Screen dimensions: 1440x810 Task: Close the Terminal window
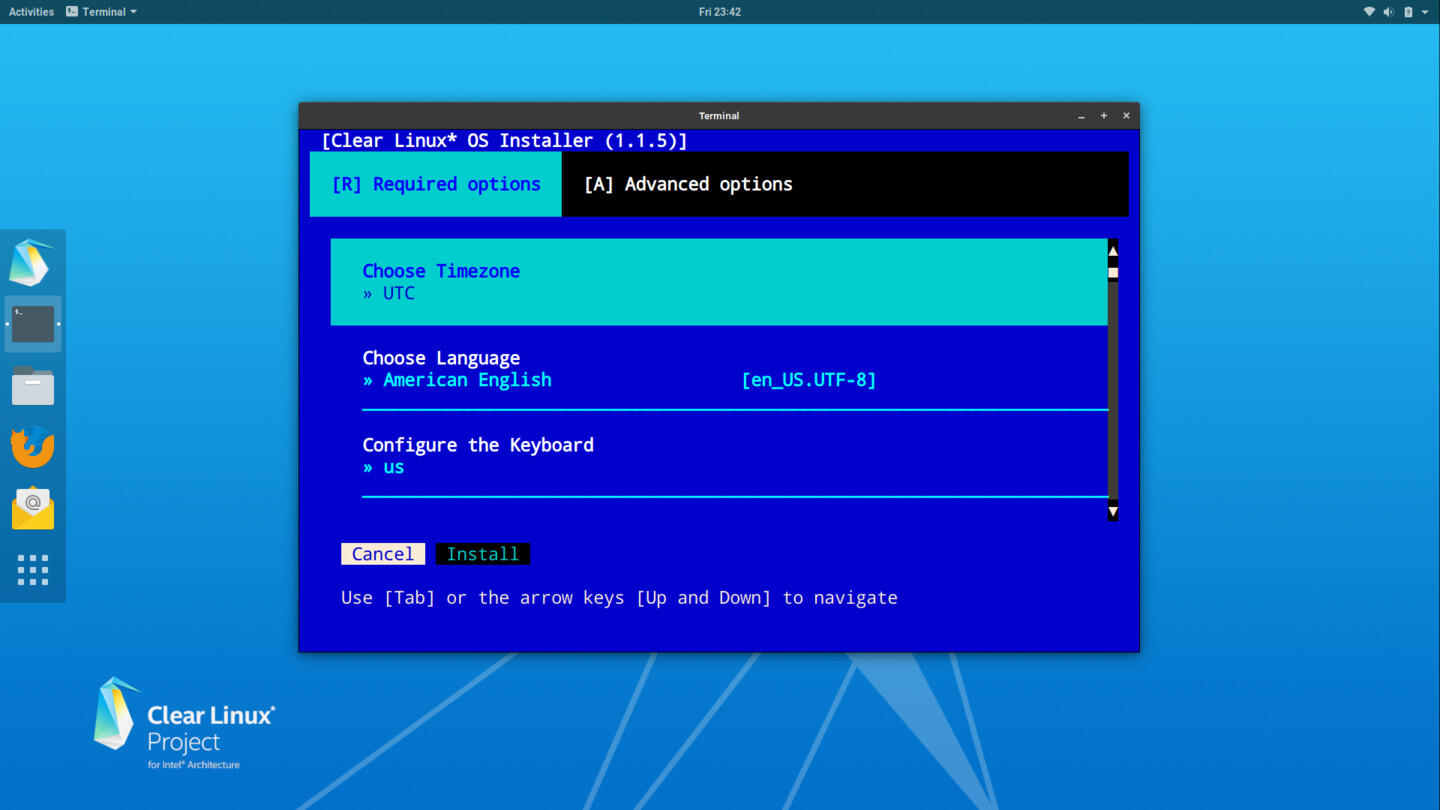(x=1126, y=116)
